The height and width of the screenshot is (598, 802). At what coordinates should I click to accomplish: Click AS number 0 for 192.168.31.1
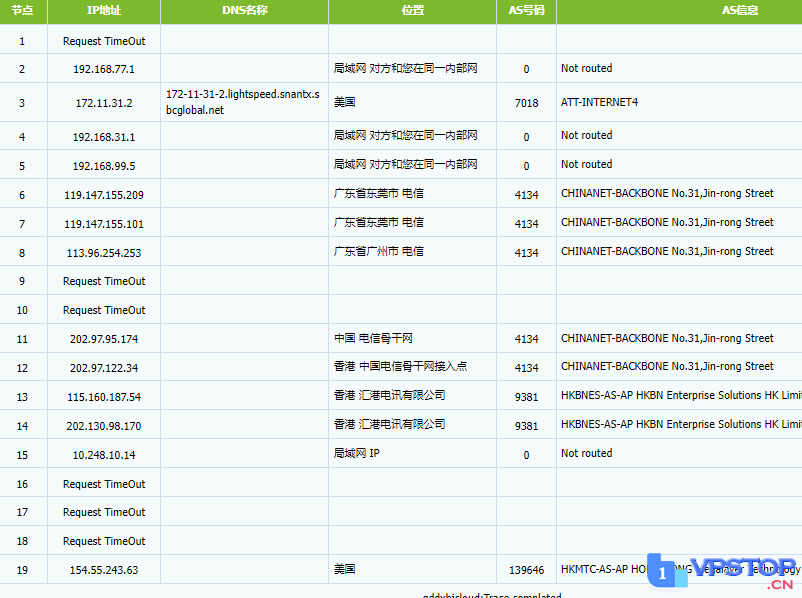pyautogui.click(x=526, y=137)
